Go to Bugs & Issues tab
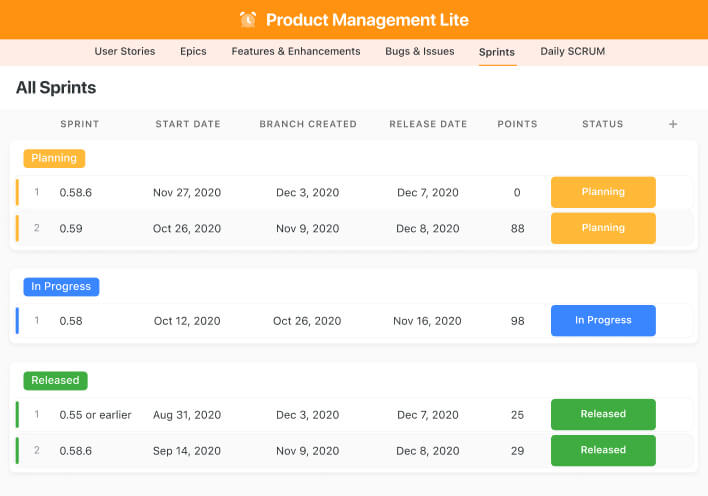 click(419, 52)
